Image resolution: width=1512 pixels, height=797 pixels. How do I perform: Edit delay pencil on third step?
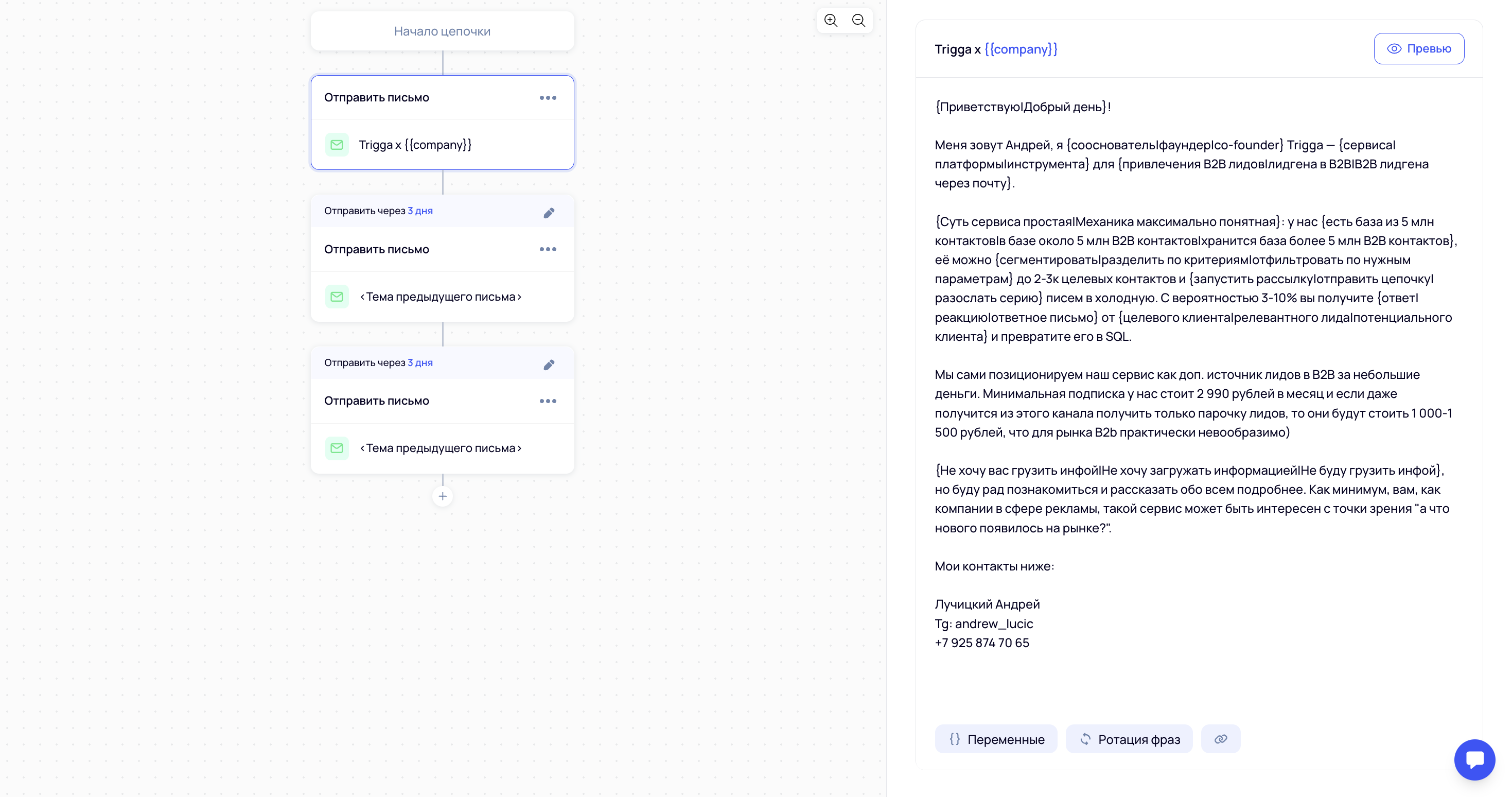pos(549,365)
